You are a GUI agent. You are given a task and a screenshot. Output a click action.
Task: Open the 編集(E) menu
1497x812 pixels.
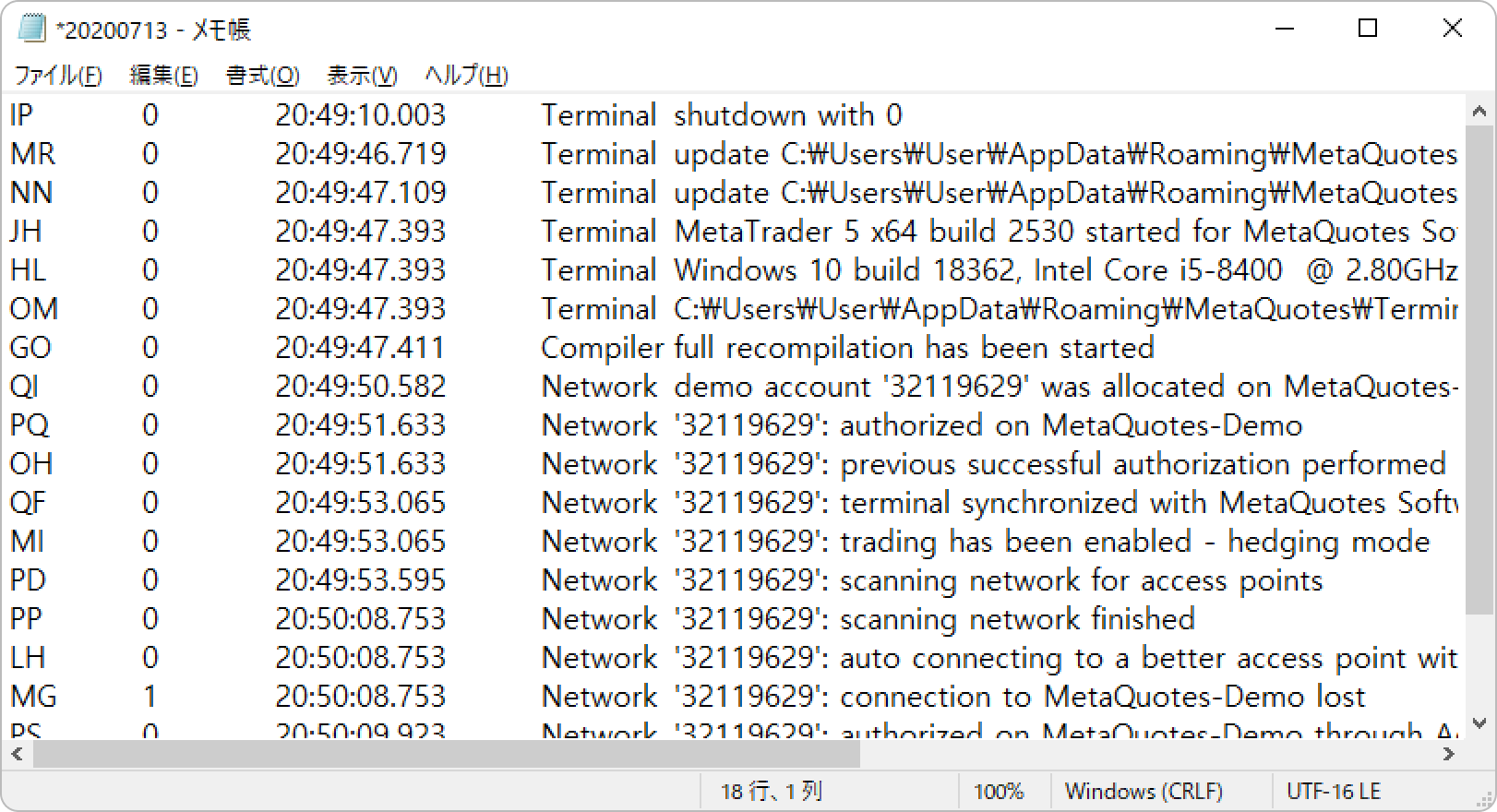pyautogui.click(x=164, y=76)
